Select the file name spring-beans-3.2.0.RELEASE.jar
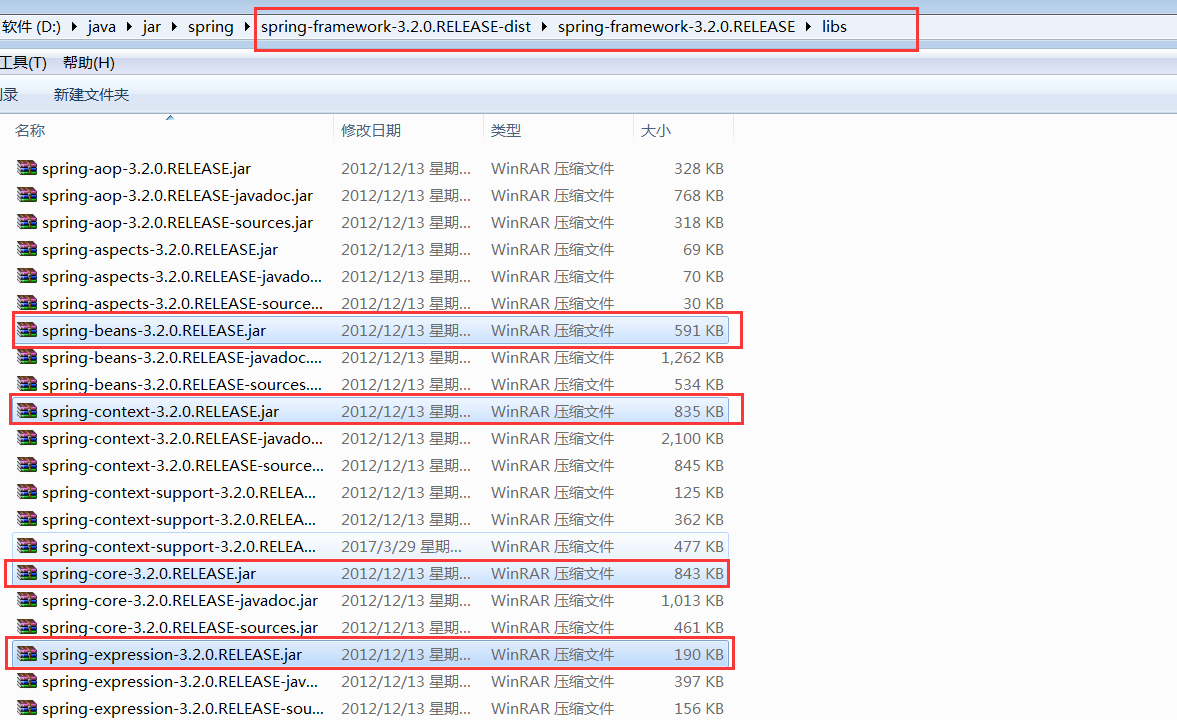This screenshot has width=1177, height=720. [154, 330]
